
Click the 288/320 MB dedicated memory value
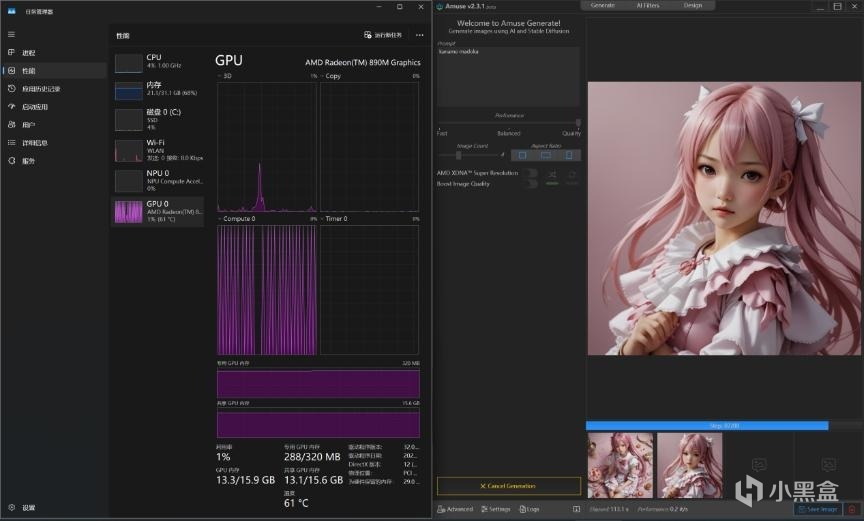(x=312, y=457)
